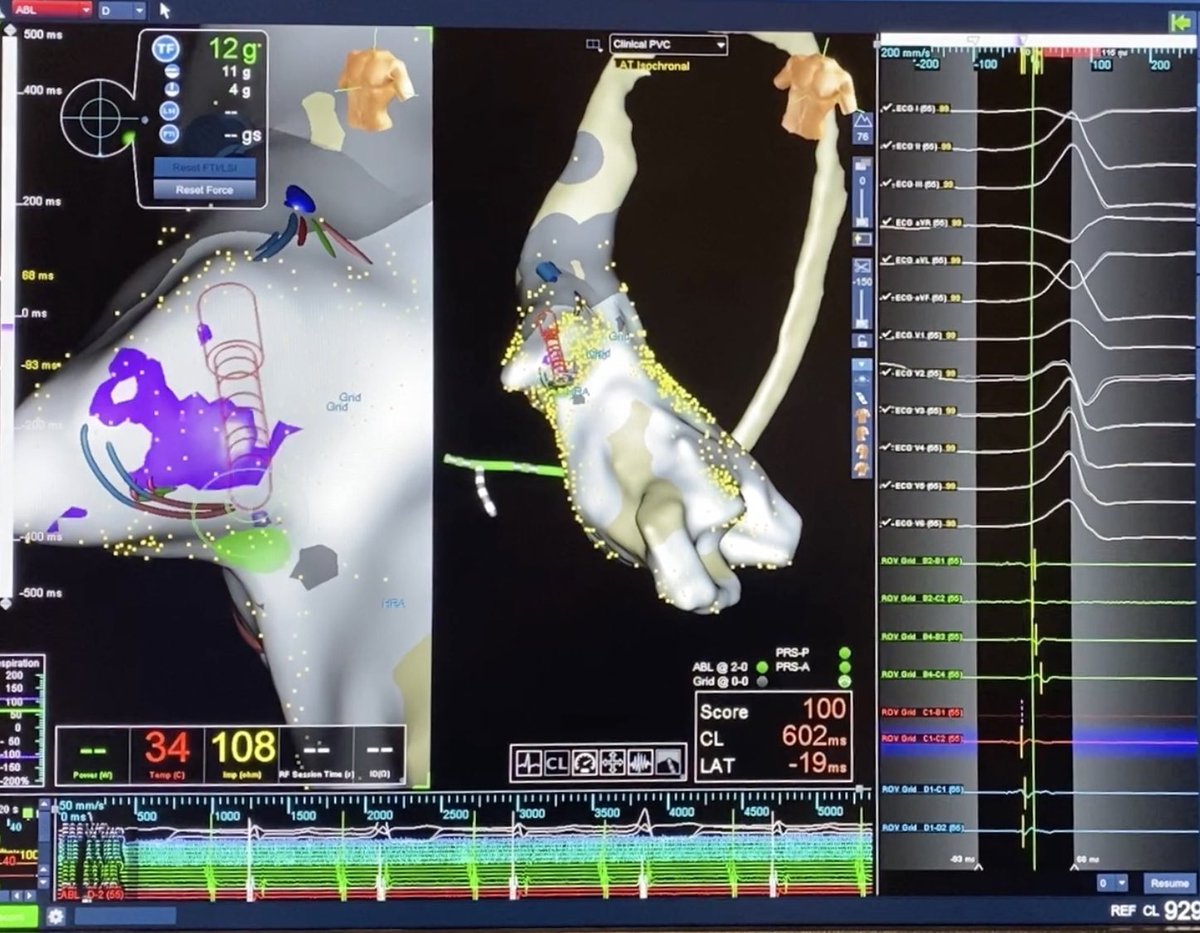Click the small box icon below slider 0
Viewport: 1200px width, 933px height.
point(862,240)
